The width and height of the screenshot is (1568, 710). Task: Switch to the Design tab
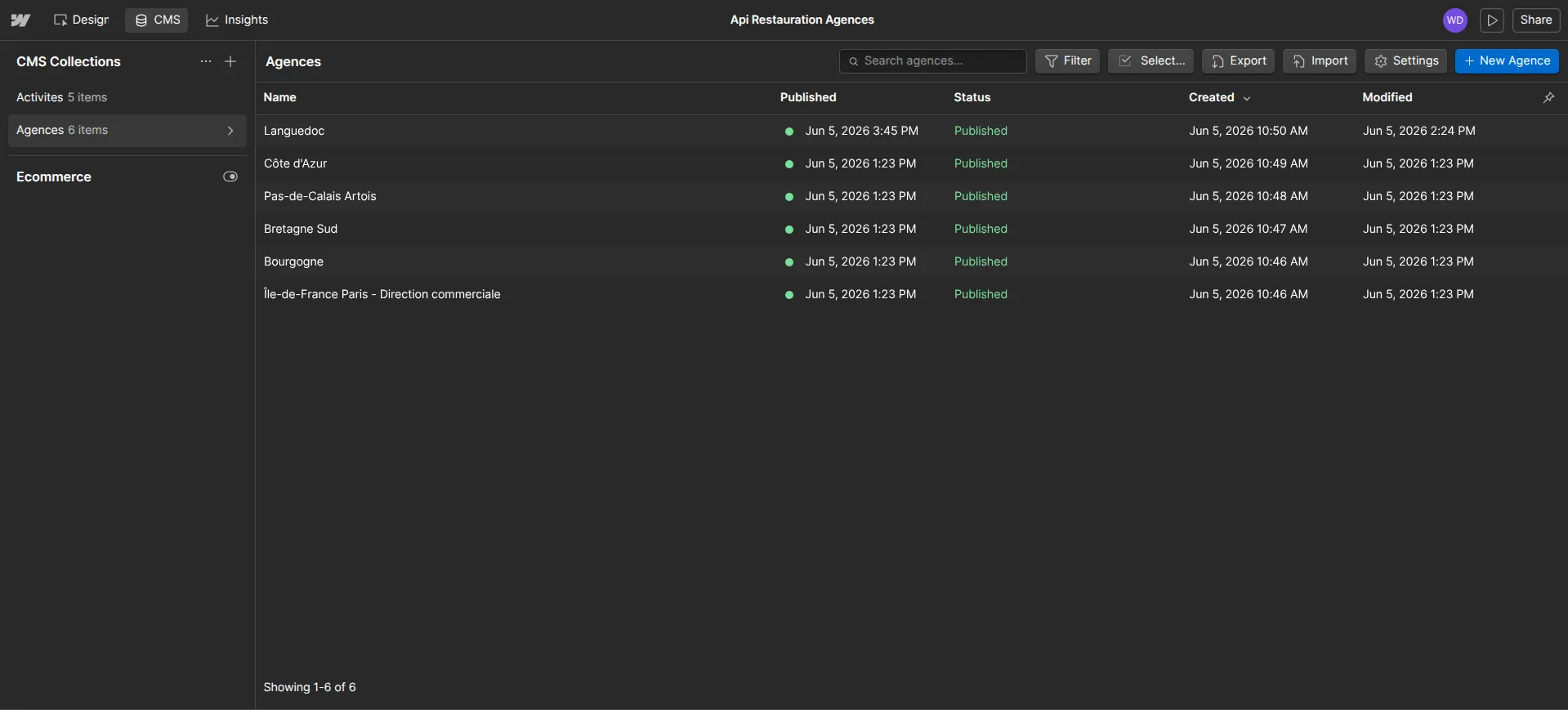81,20
